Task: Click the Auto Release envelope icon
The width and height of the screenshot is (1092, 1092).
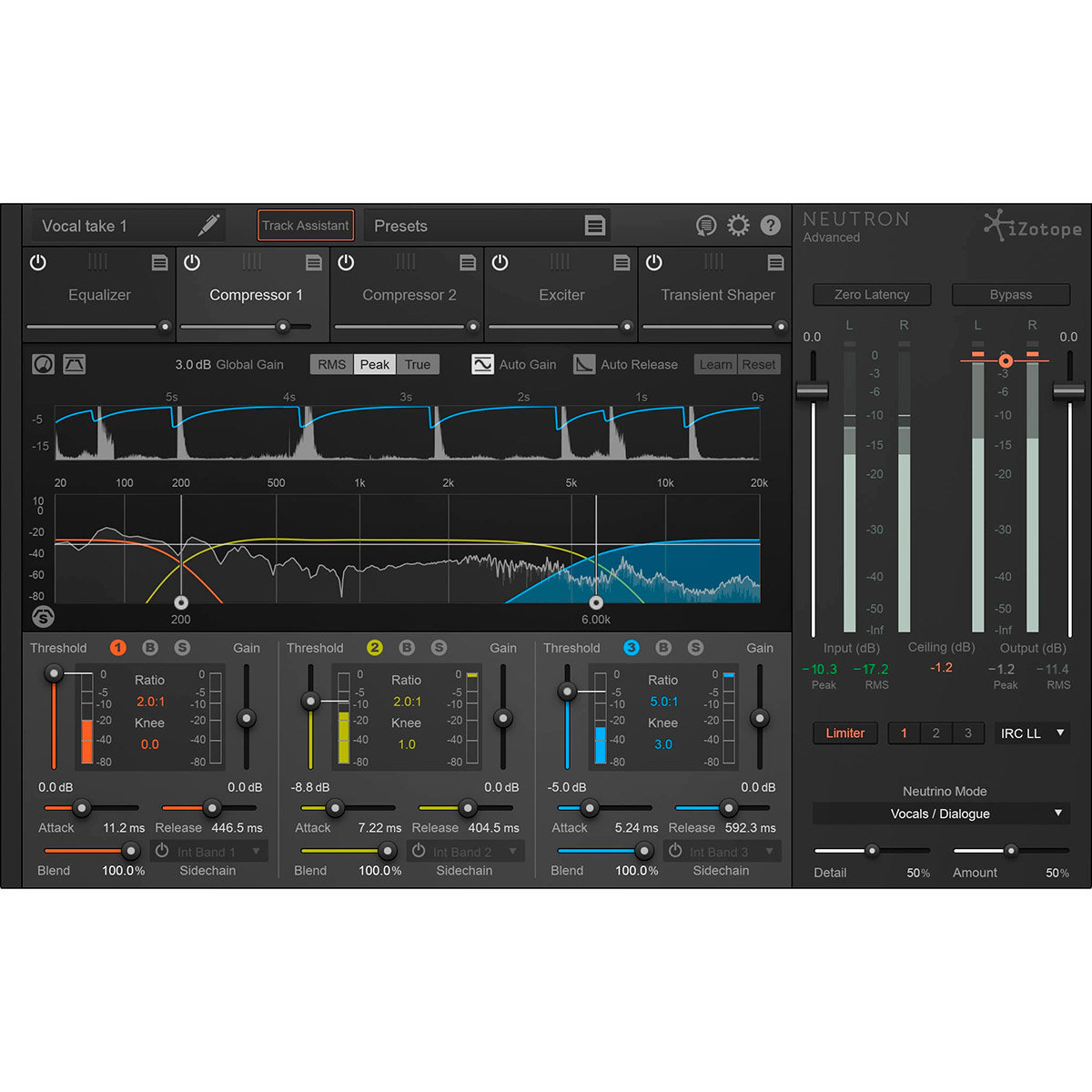Action: (583, 364)
